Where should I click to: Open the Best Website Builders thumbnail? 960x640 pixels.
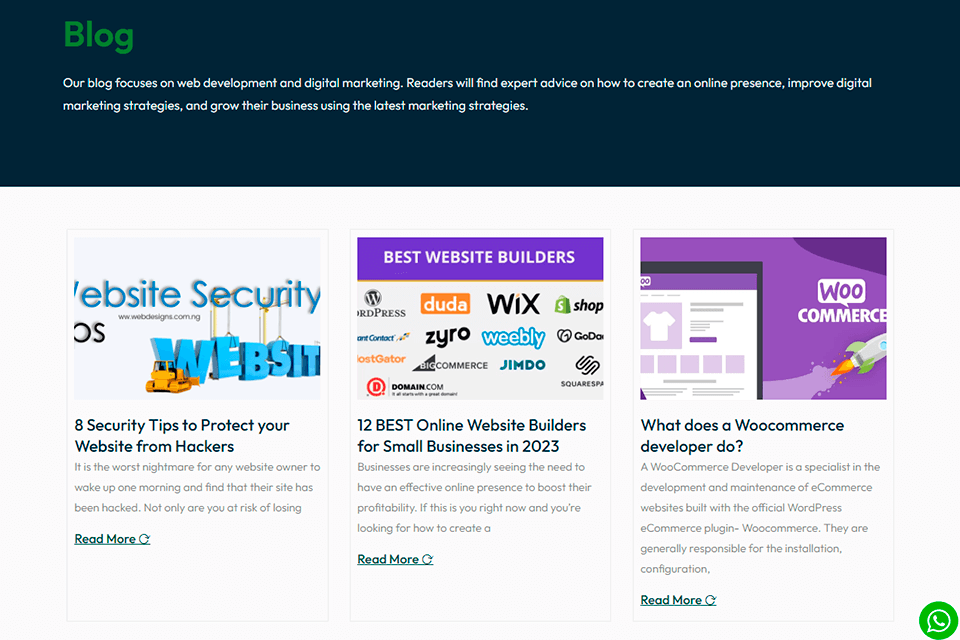point(480,318)
